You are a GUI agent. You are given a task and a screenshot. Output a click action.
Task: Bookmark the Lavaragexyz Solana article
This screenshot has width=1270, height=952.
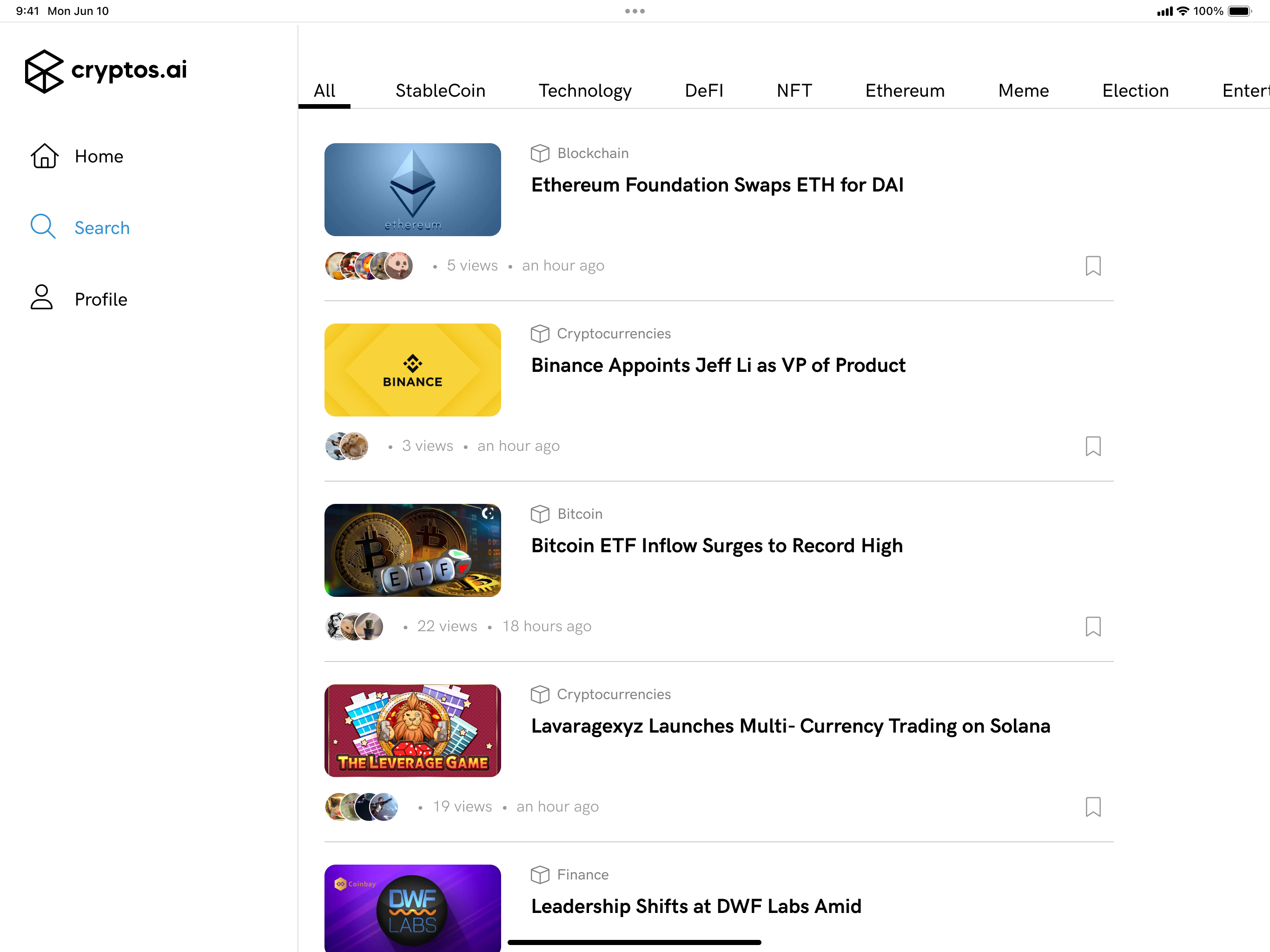(x=1092, y=807)
